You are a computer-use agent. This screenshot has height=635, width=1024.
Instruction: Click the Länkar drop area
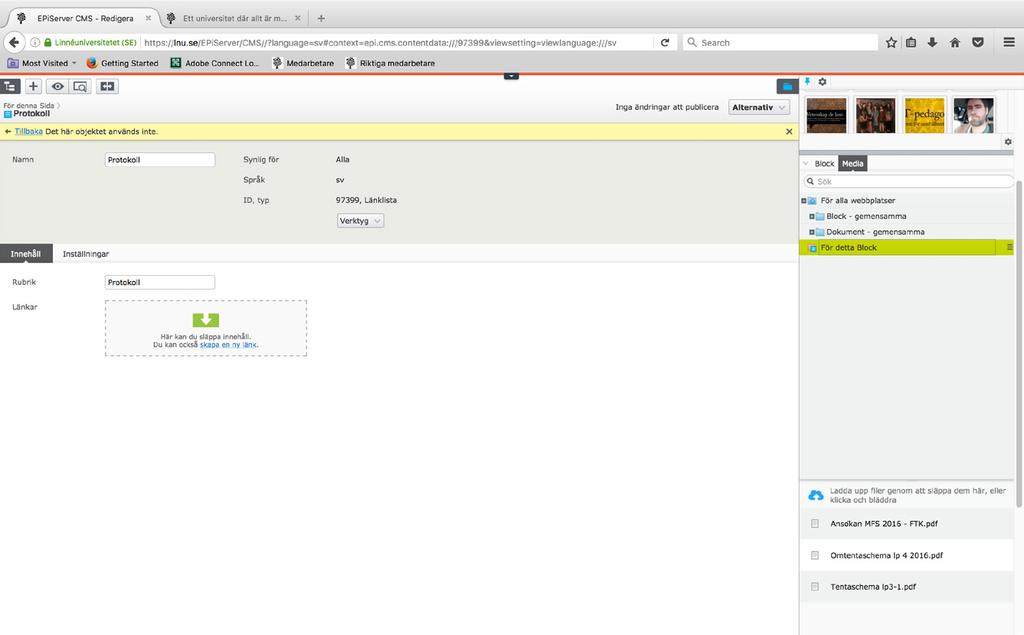click(206, 328)
